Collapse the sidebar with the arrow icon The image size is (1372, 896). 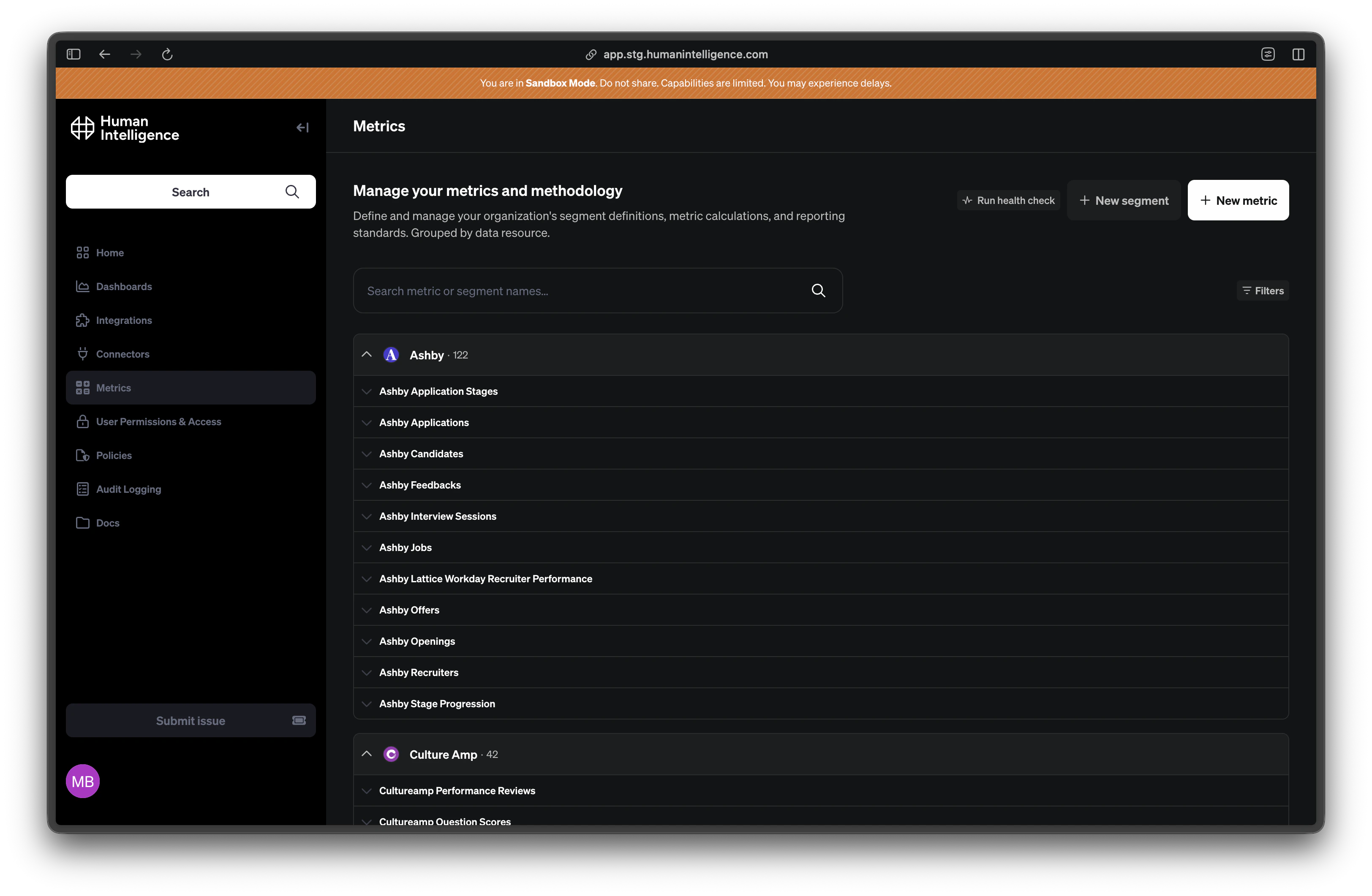[302, 128]
